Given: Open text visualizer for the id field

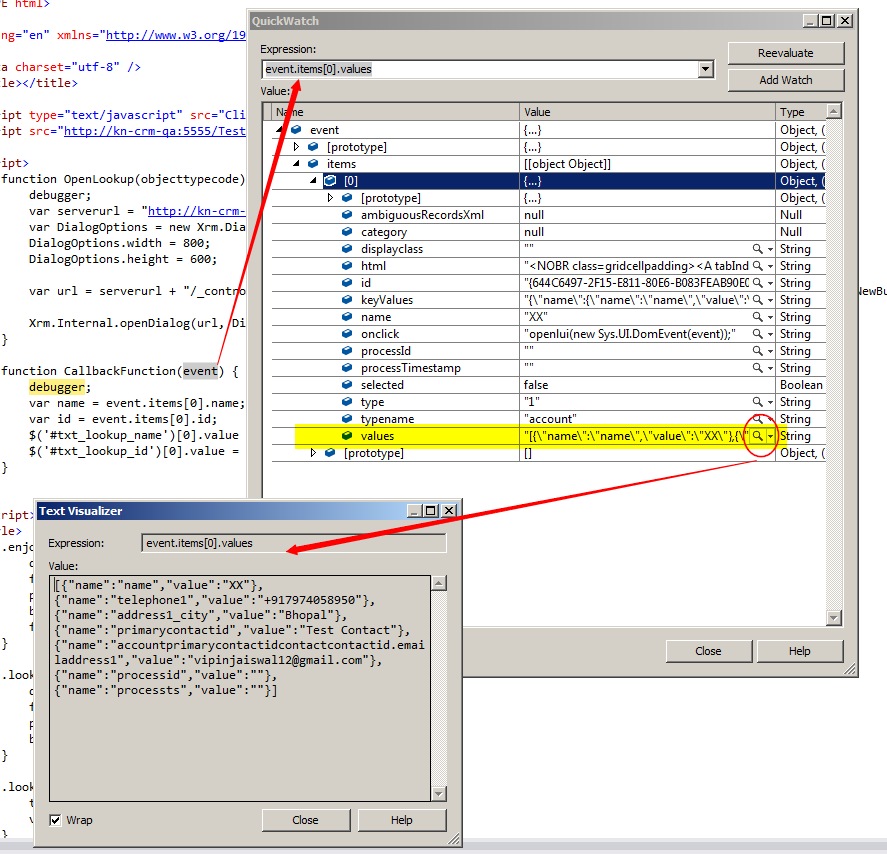Looking at the screenshot, I should [758, 282].
